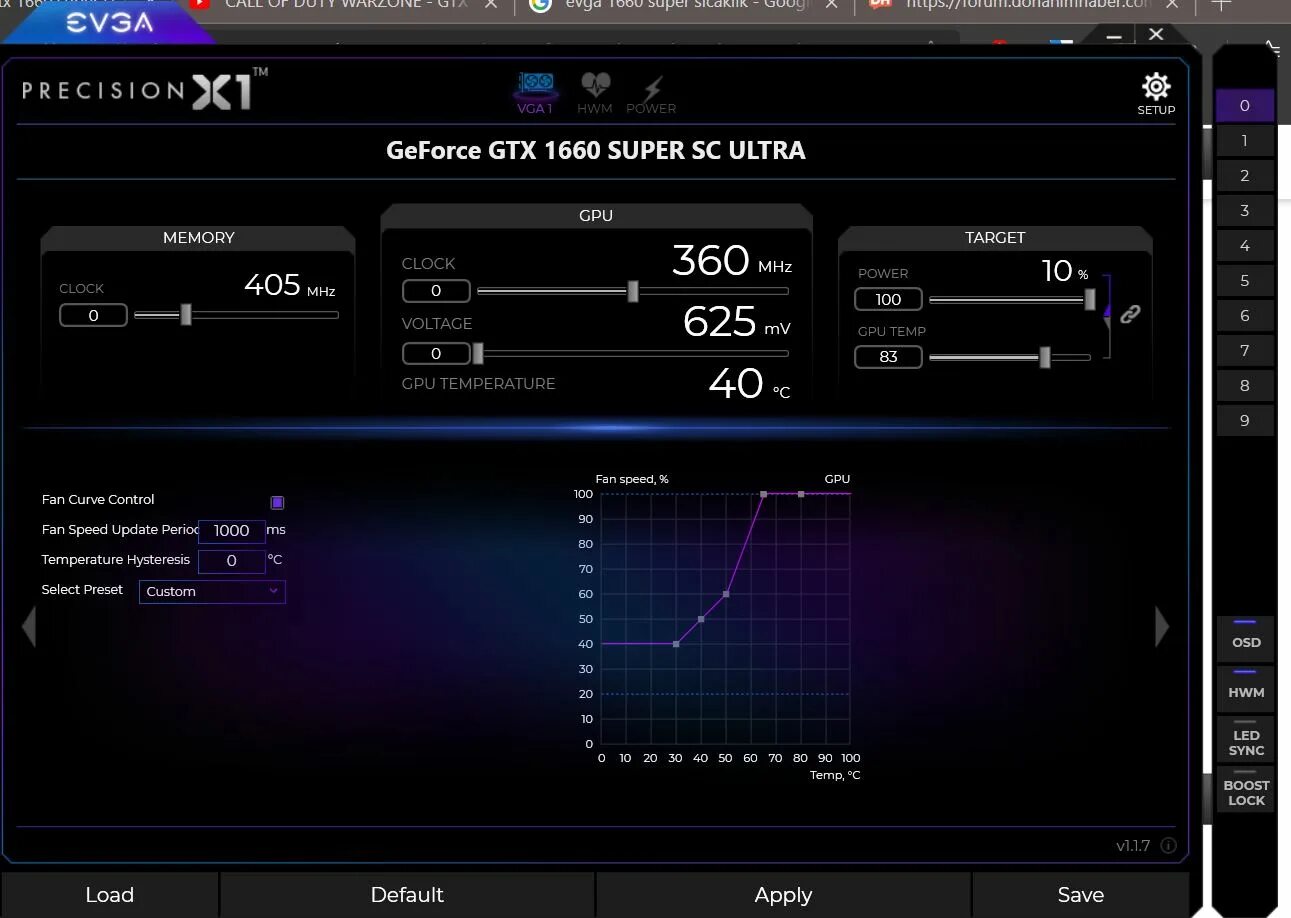The height and width of the screenshot is (918, 1291).
Task: Click the fan curve point at 65°C
Action: tap(763, 494)
